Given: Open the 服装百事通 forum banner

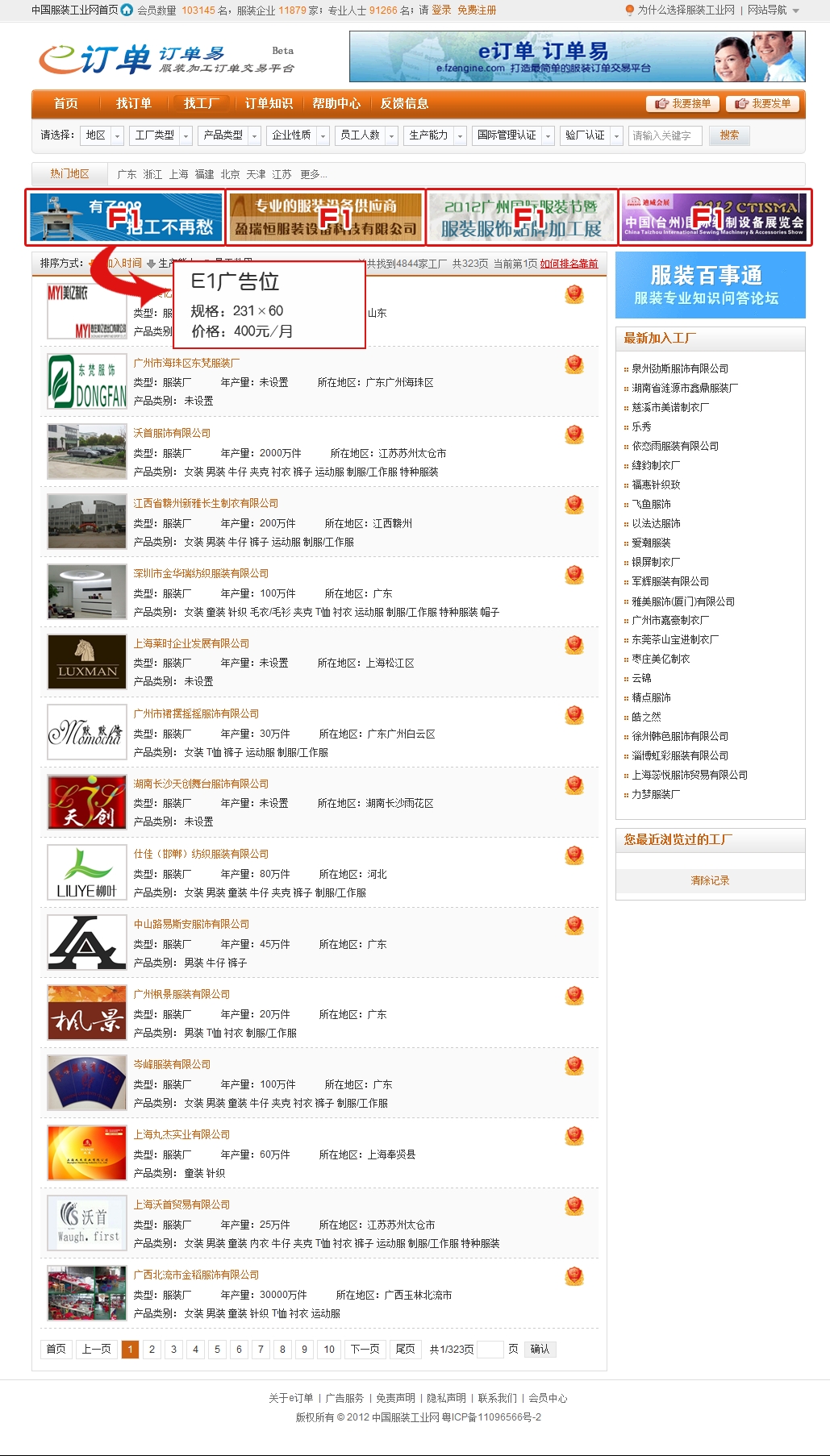Looking at the screenshot, I should click(710, 285).
